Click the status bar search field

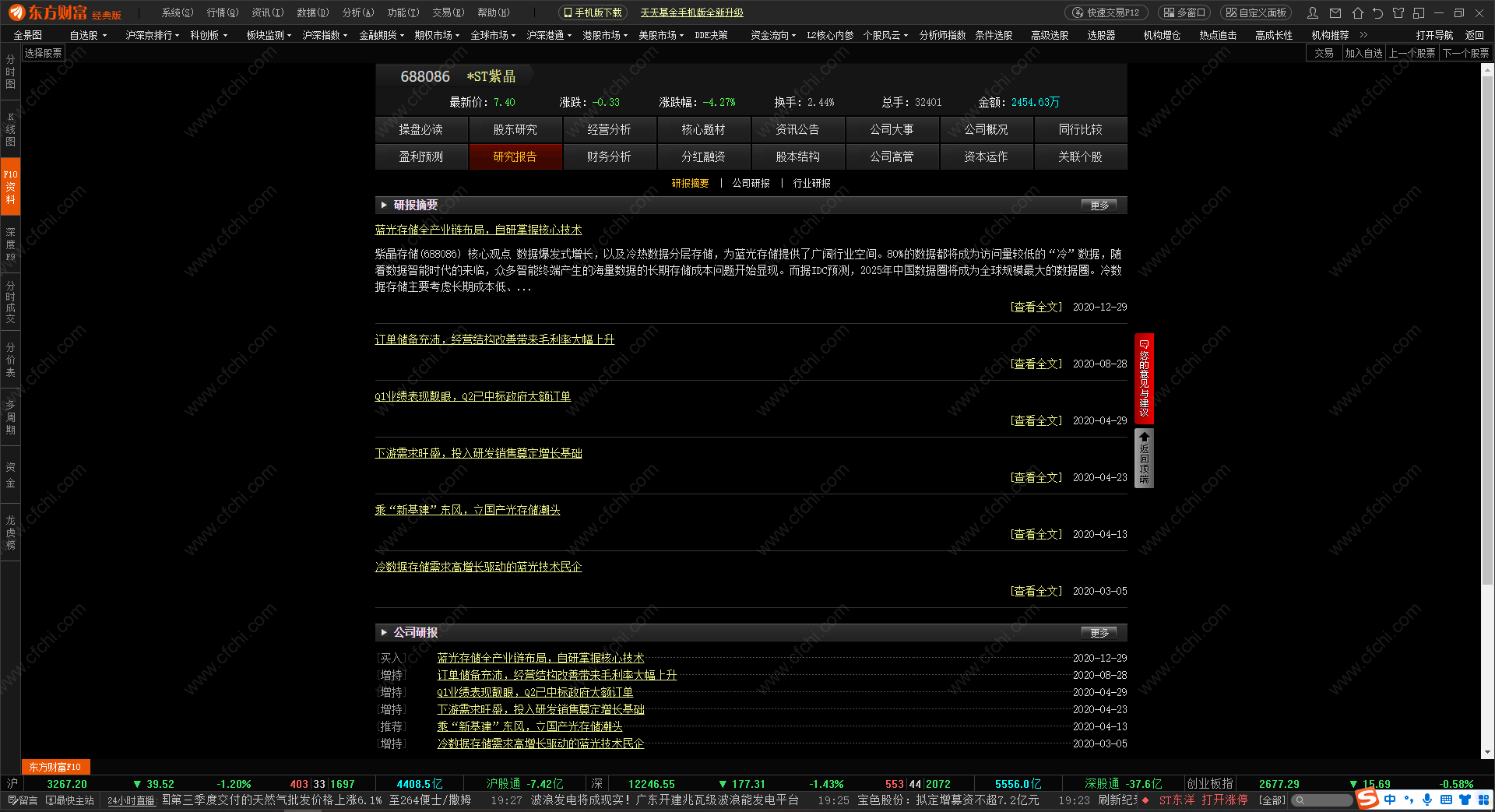[x=1322, y=800]
